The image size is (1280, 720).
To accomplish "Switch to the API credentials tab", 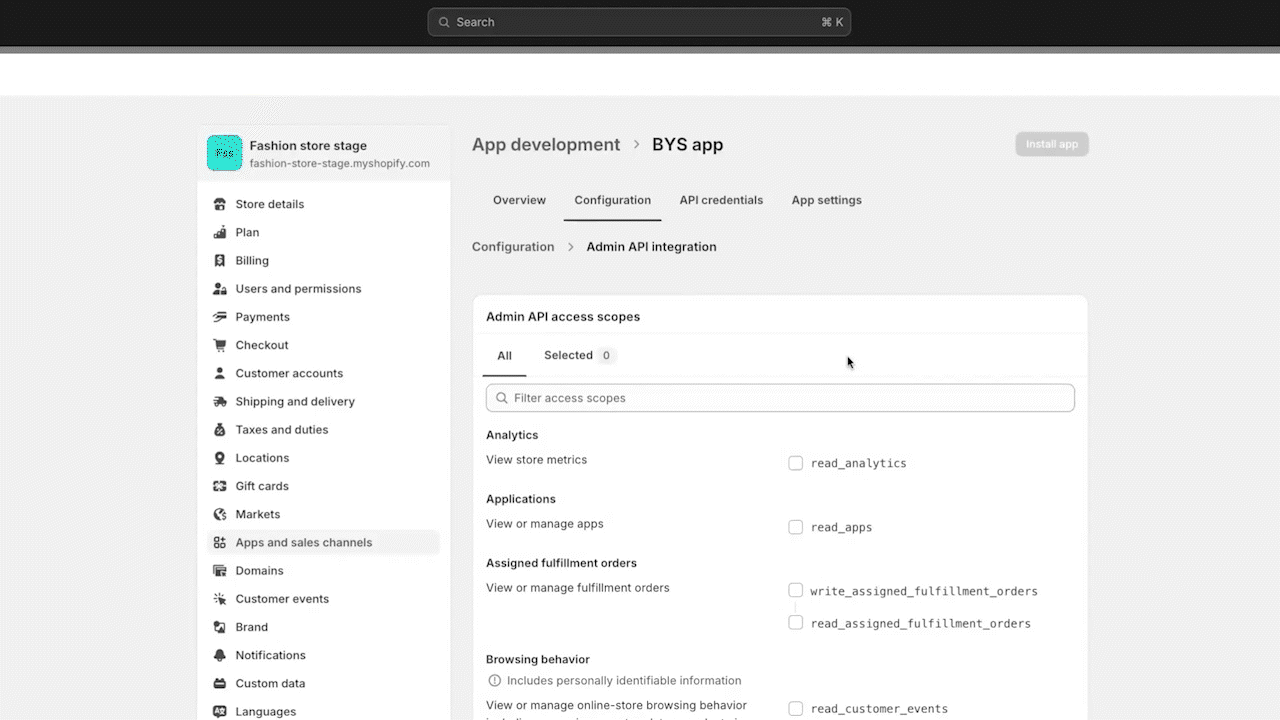I will 721,200.
